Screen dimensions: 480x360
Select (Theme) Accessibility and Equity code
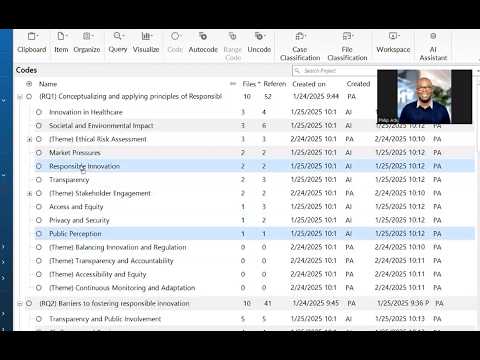click(98, 274)
